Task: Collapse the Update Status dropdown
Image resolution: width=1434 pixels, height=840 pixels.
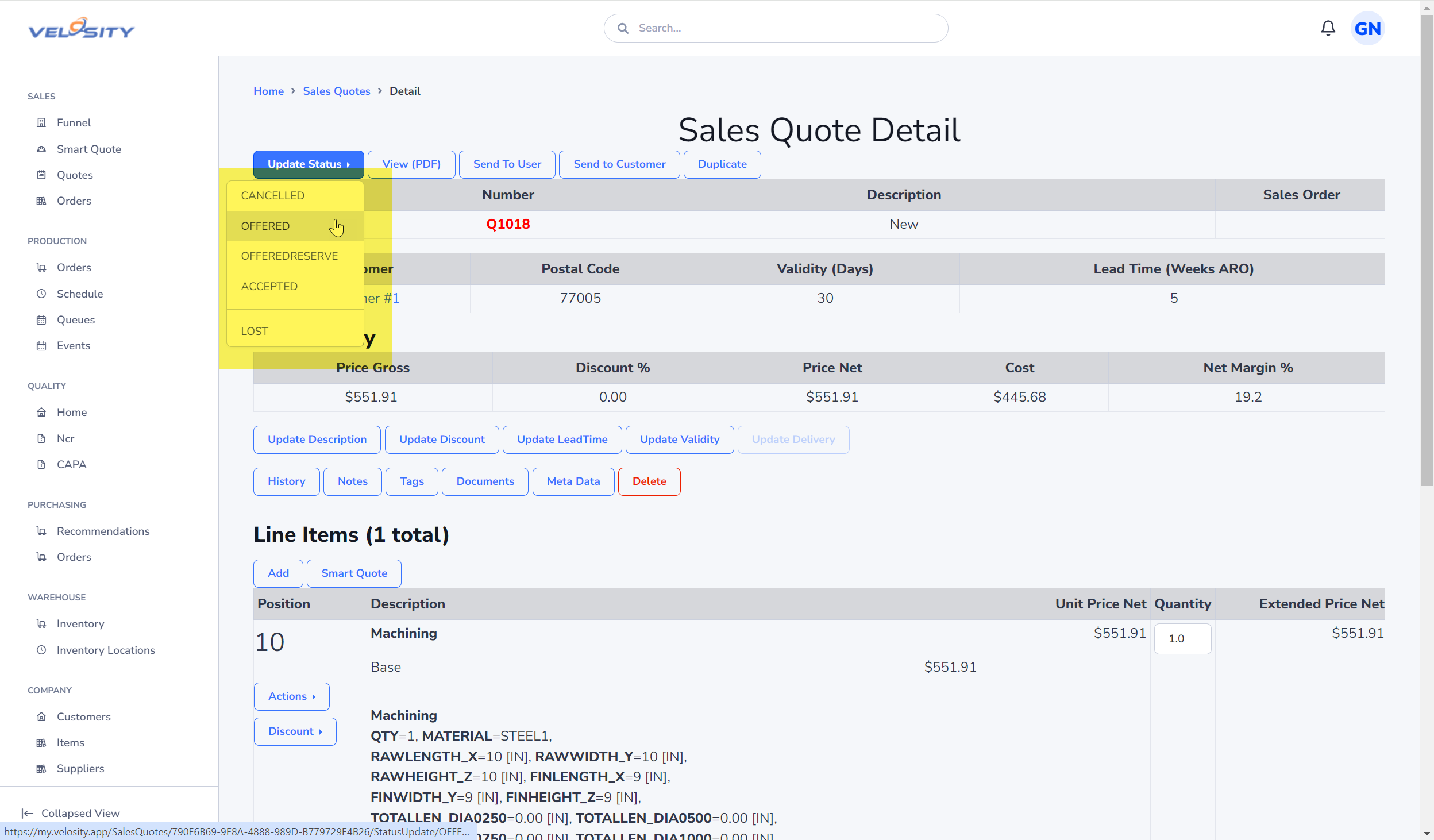Action: 309,164
